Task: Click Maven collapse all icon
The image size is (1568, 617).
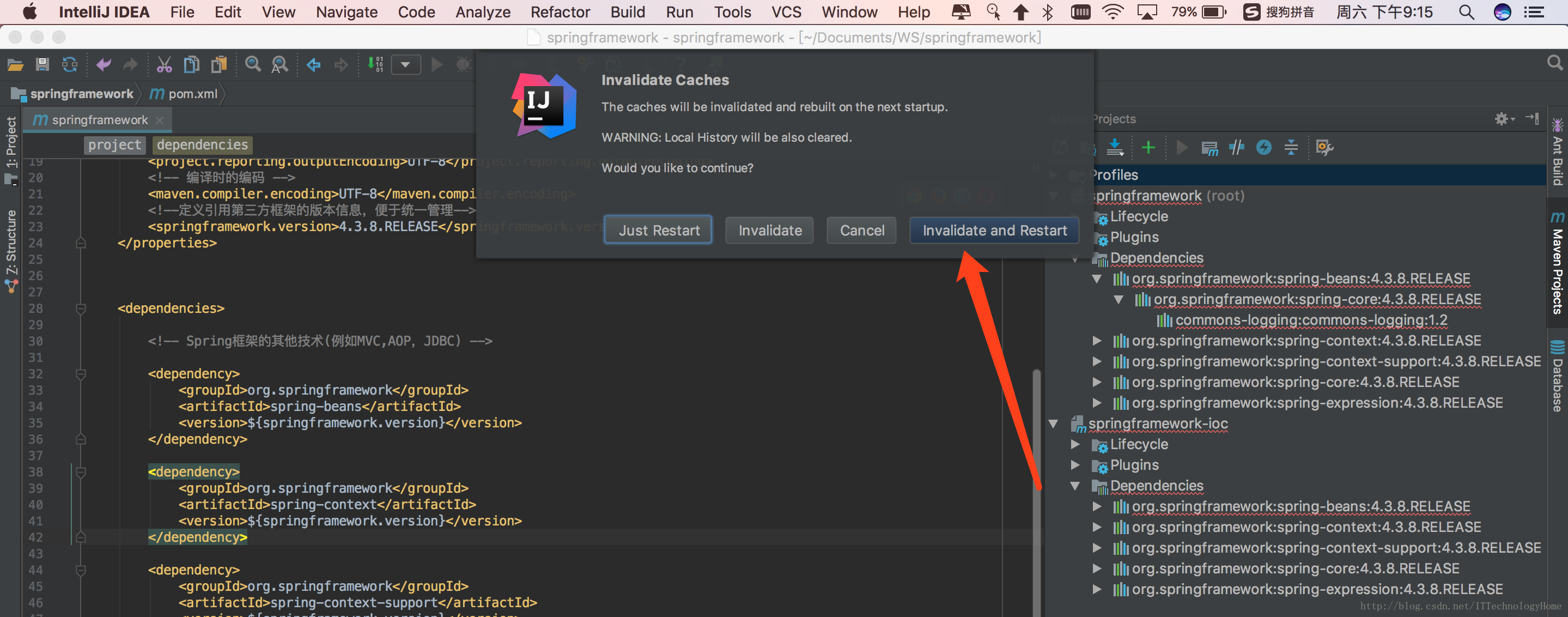Action: coord(1291,147)
